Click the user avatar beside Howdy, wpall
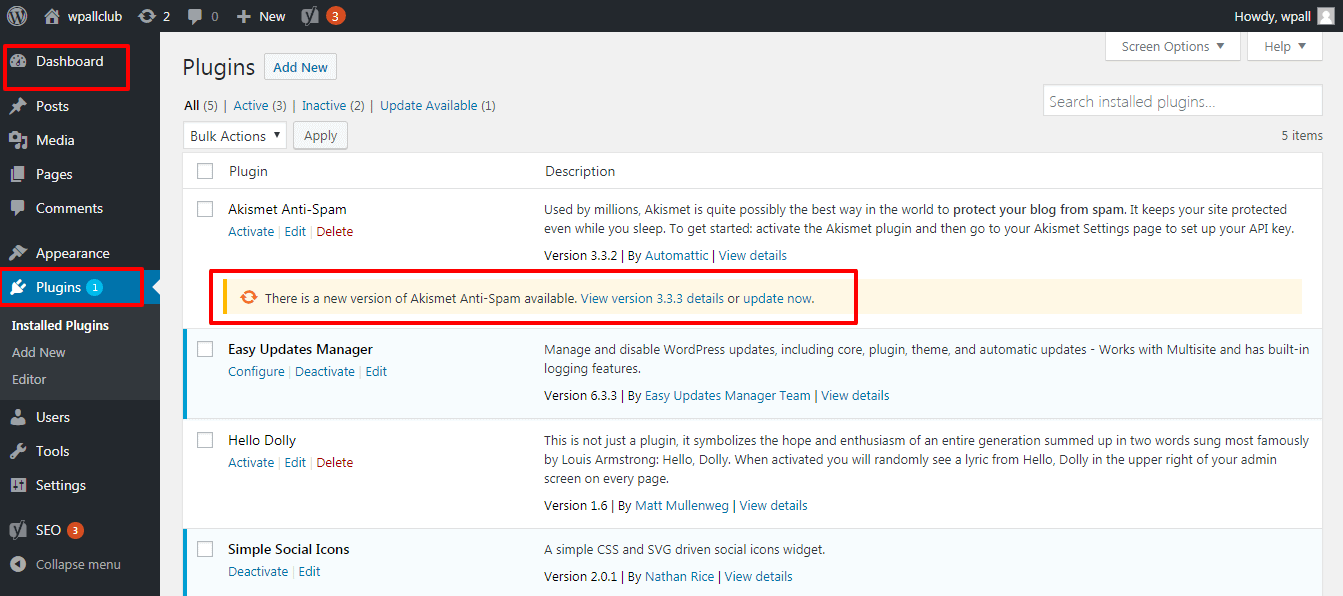Screen dimensions: 1343x596 [1324, 16]
